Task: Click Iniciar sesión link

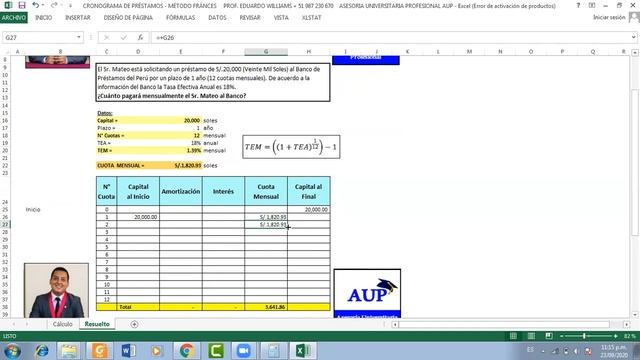Action: click(x=609, y=17)
